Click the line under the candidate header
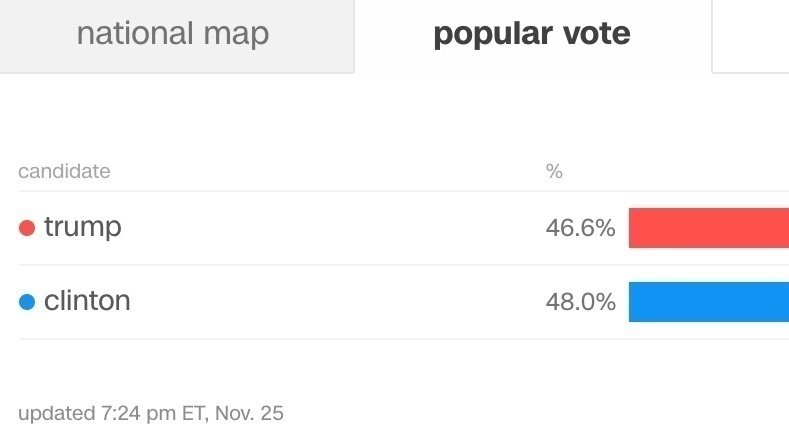 click(404, 191)
